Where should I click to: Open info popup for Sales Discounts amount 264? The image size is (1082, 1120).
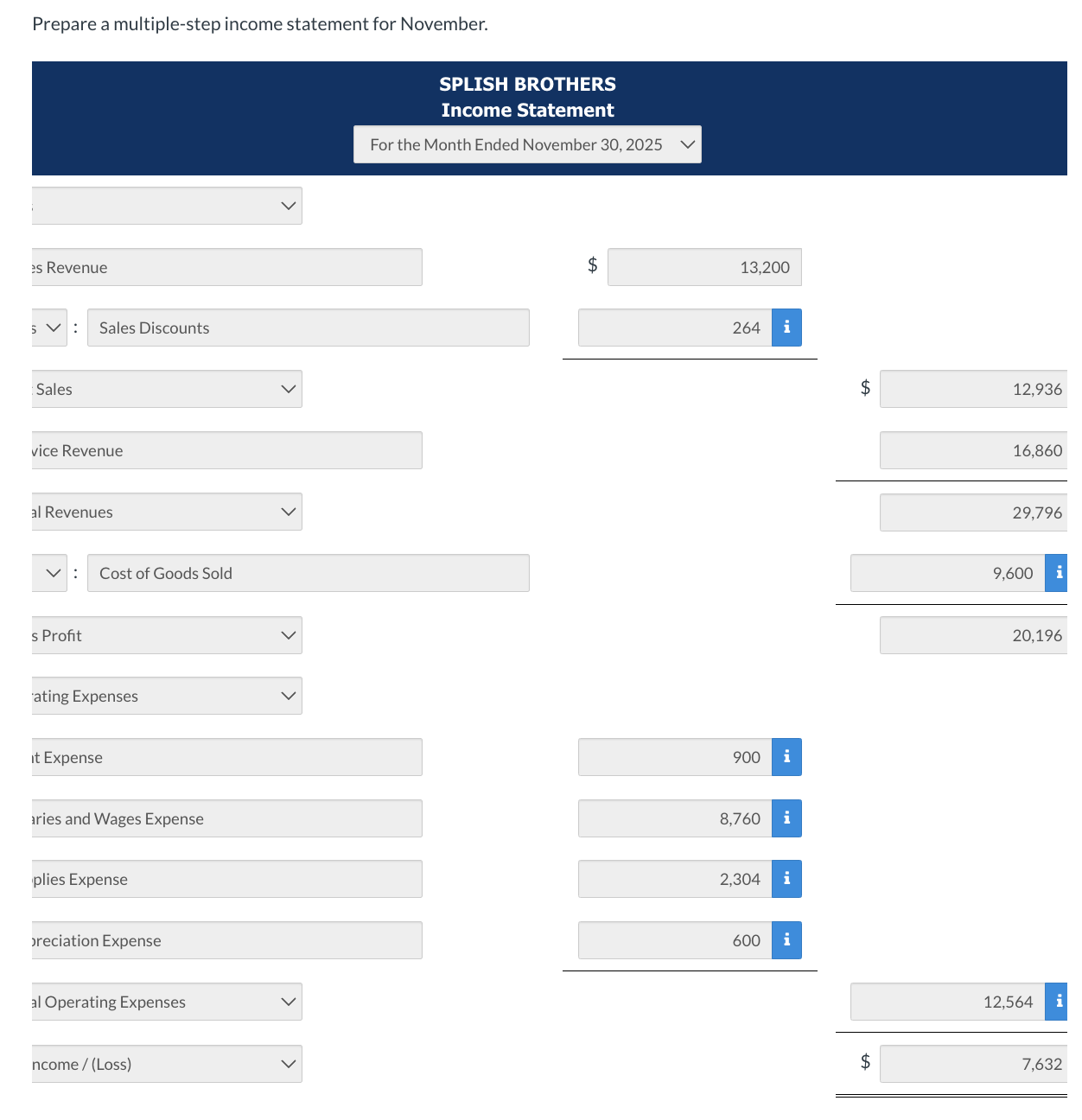(786, 328)
